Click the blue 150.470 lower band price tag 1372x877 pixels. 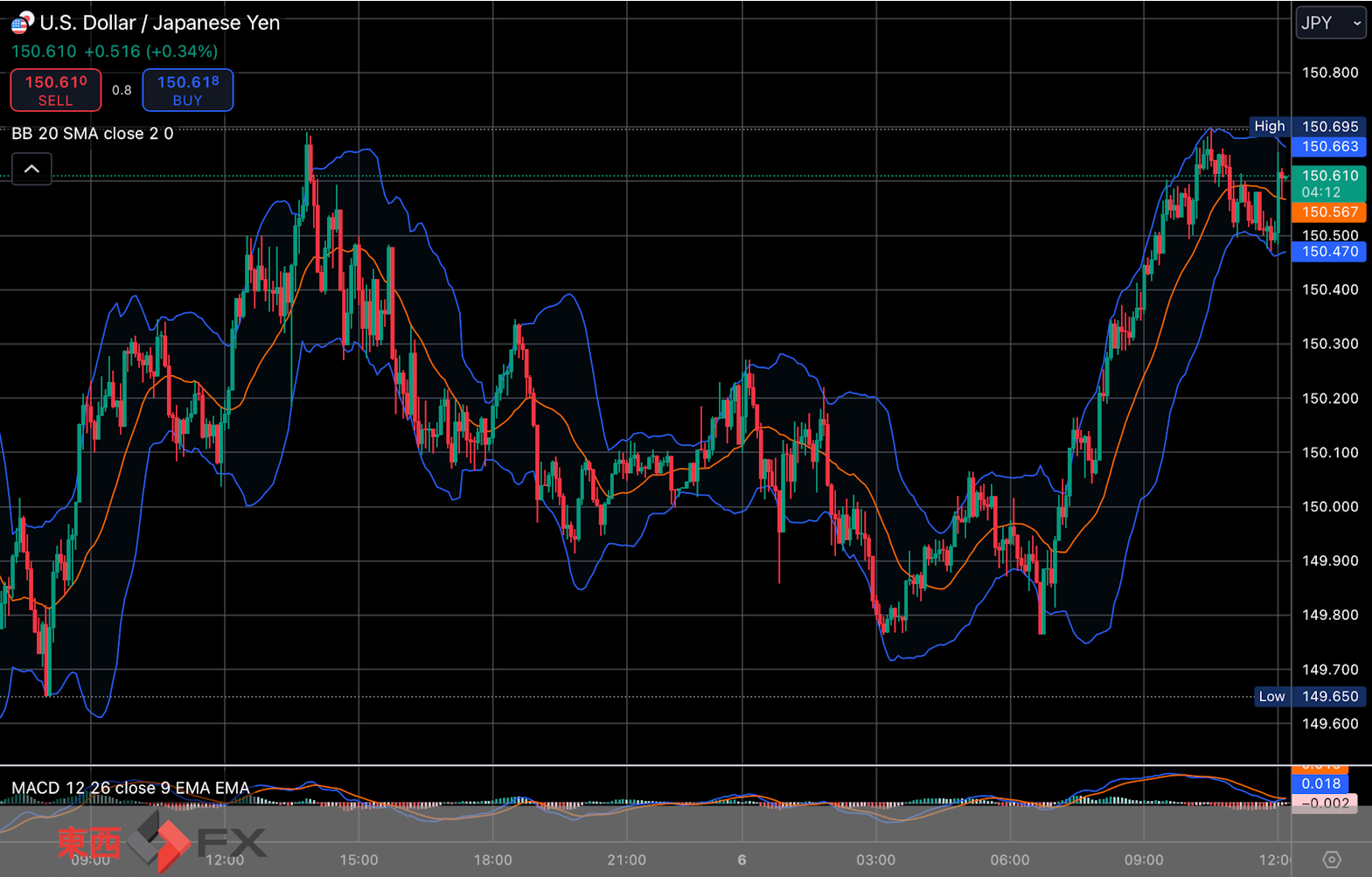coord(1329,252)
